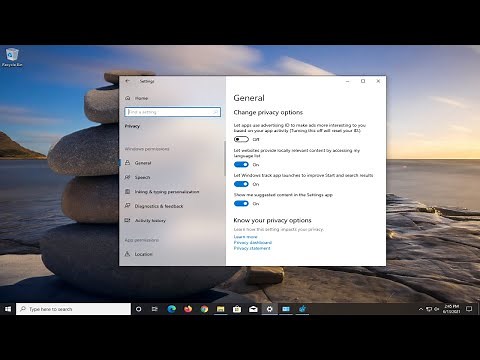Image resolution: width=480 pixels, height=360 pixels.
Task: Toggle the language list websites switch
Action: tap(241, 164)
